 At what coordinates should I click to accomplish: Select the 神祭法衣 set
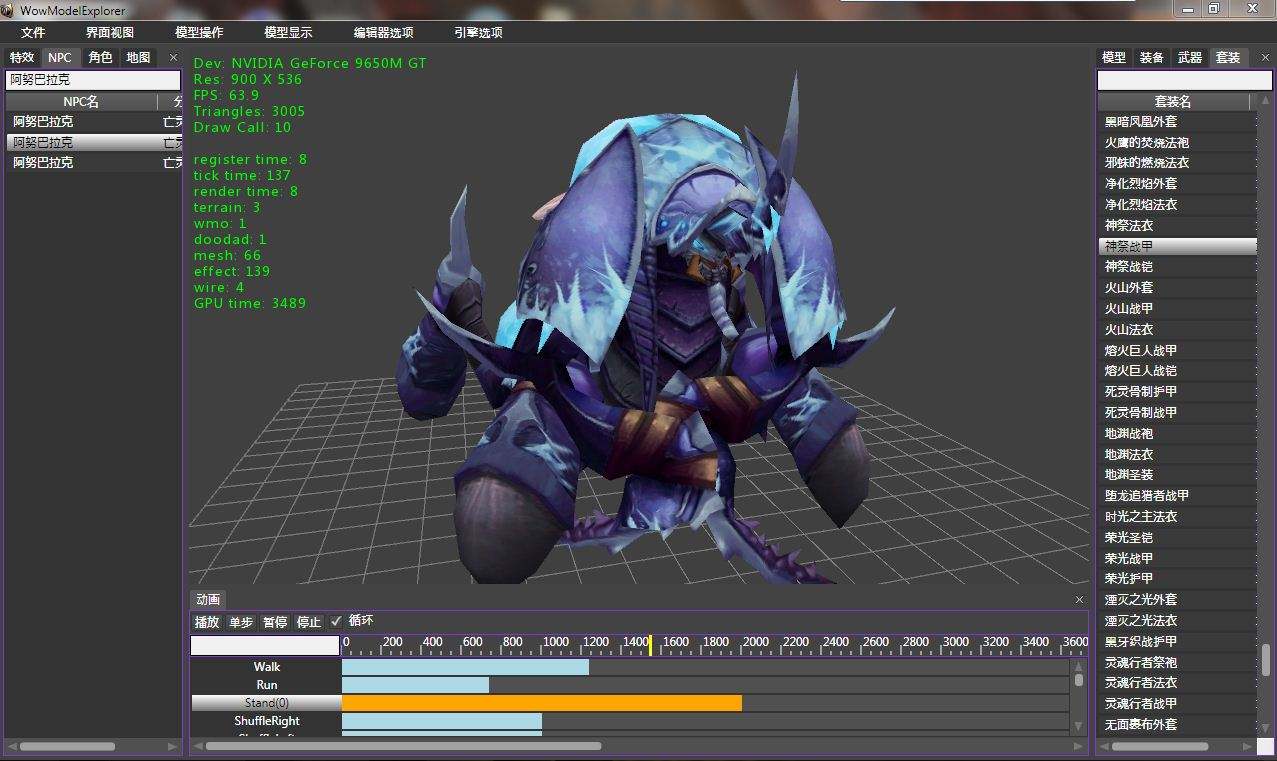[x=1177, y=225]
